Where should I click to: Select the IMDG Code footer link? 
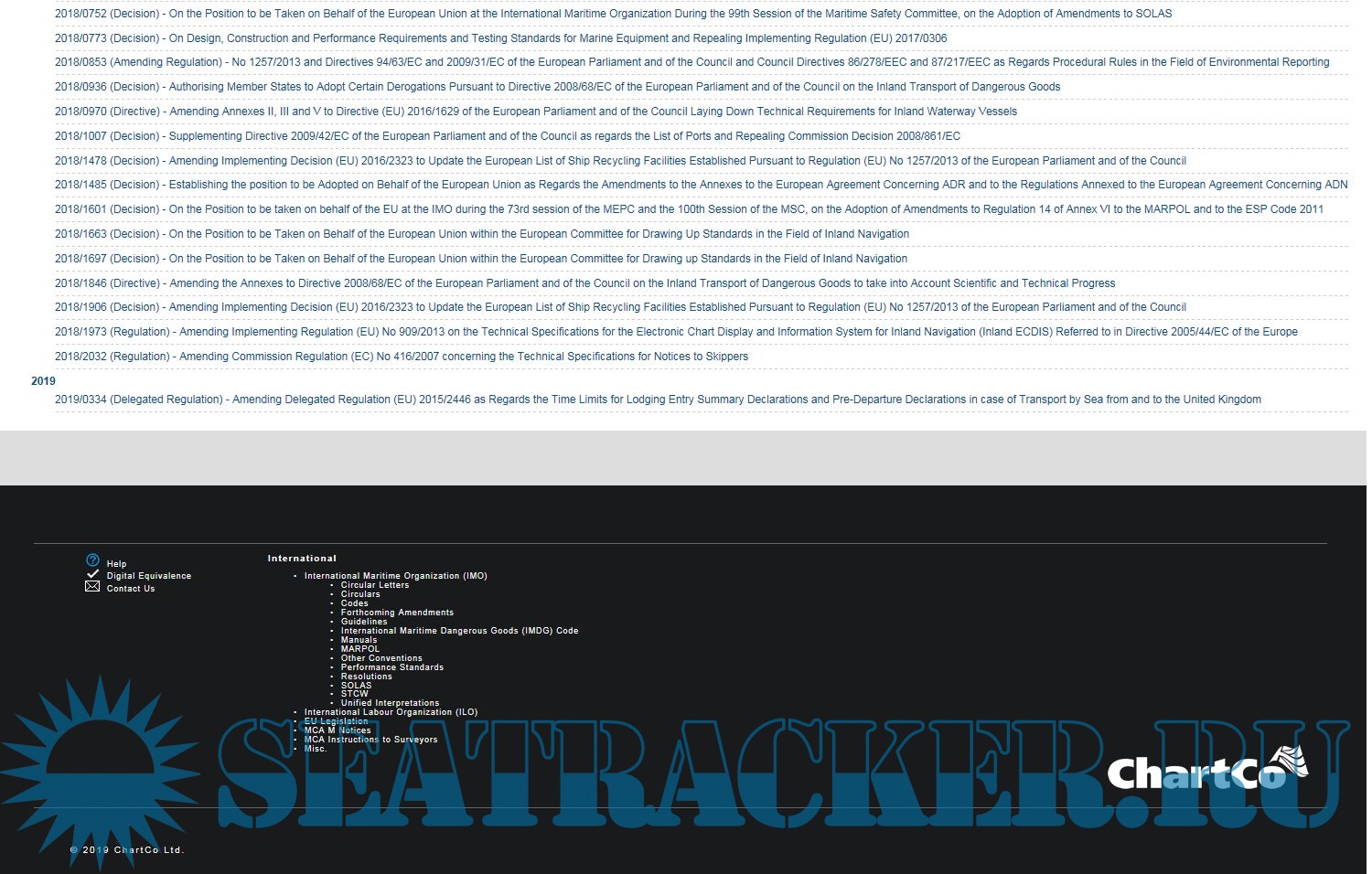point(459,631)
